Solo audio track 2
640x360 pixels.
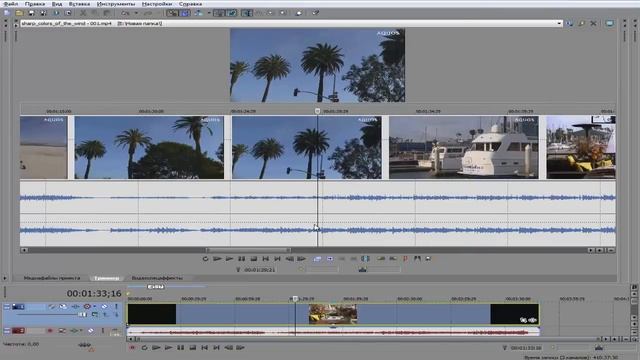pos(102,331)
